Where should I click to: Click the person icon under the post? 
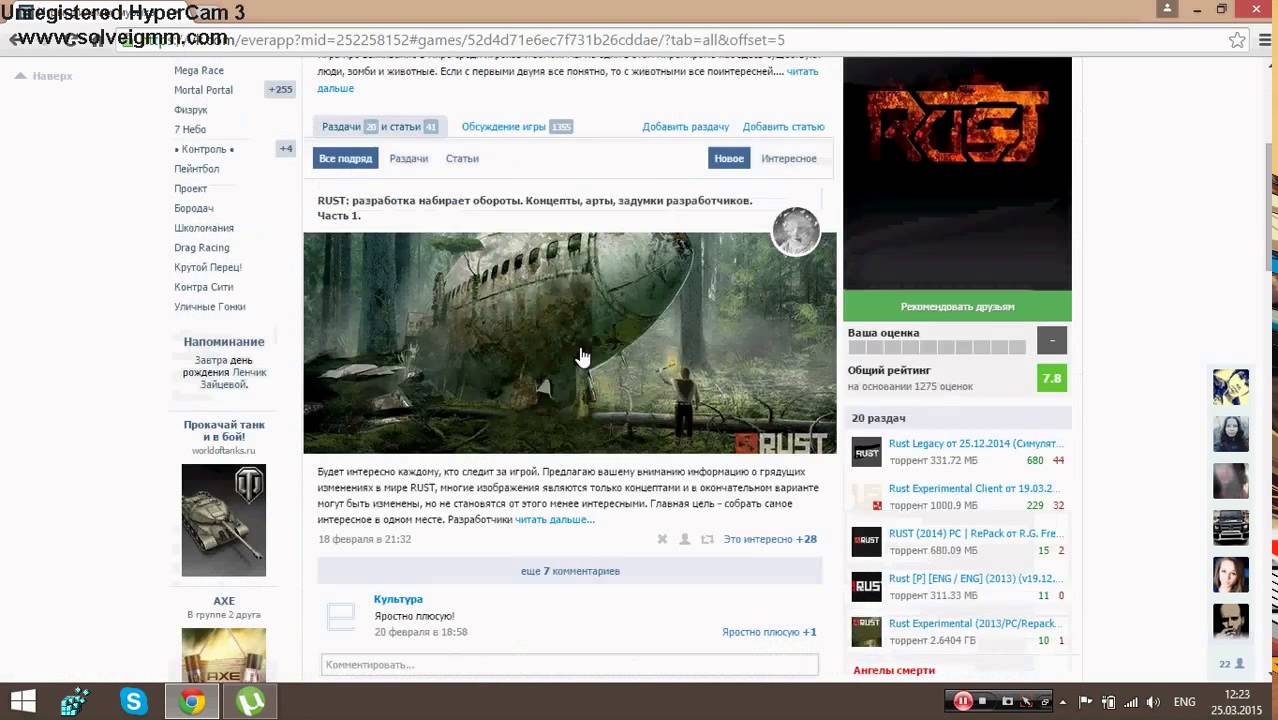pos(685,539)
